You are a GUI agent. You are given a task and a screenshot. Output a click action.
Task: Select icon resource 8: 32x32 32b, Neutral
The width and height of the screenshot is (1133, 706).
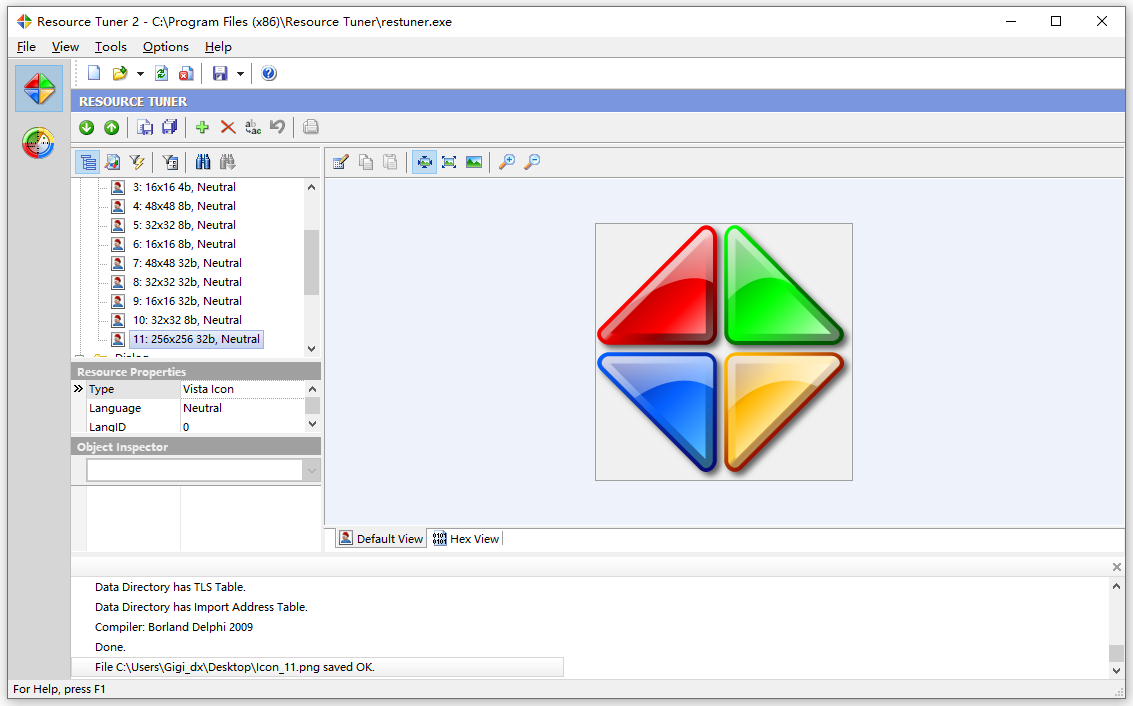(x=186, y=282)
